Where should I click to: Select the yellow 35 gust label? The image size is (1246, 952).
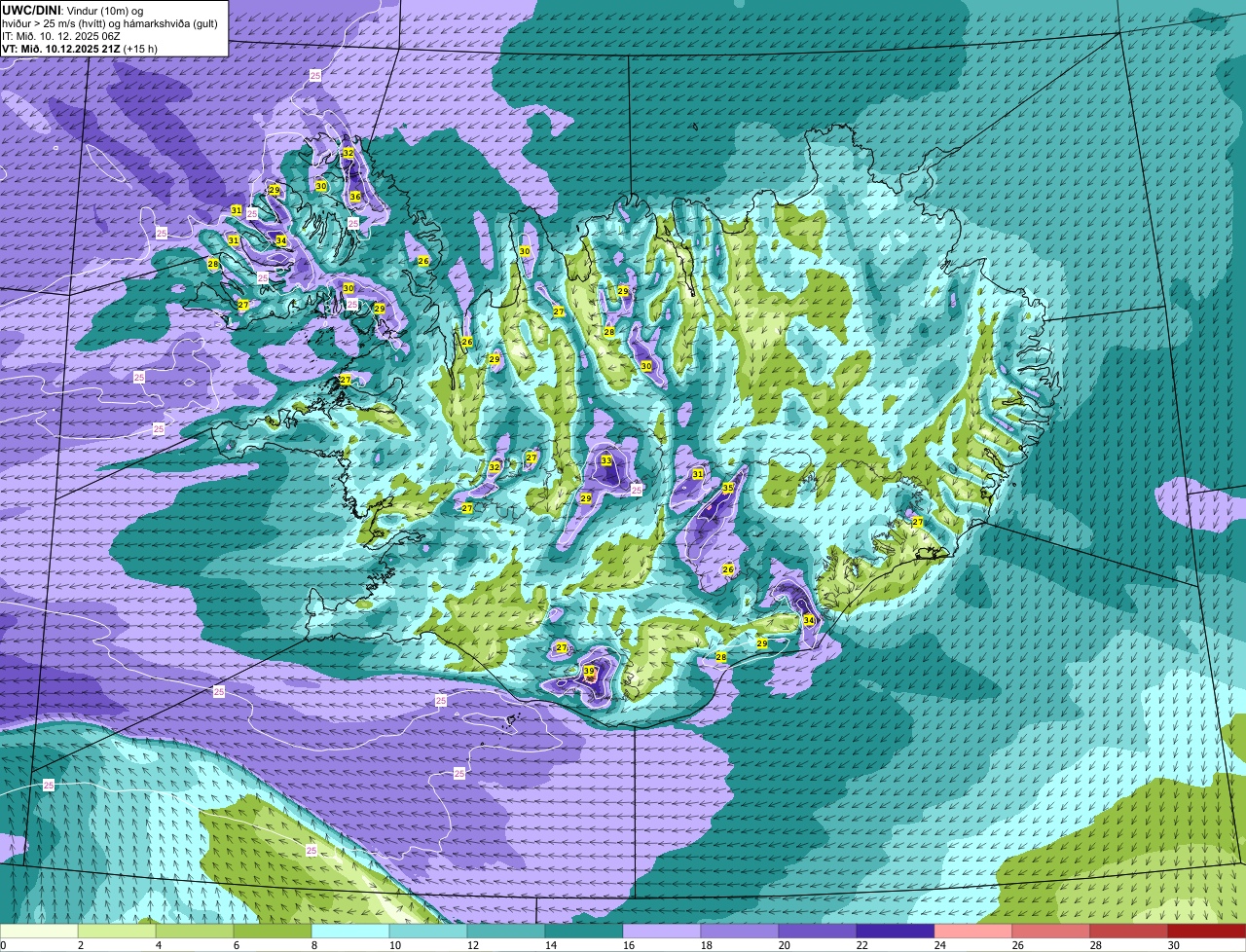[728, 488]
